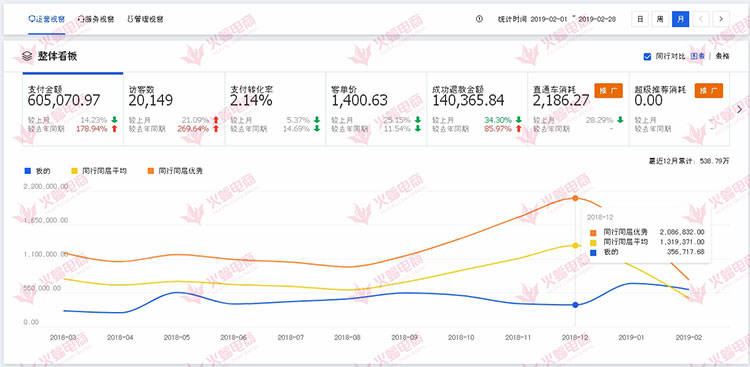Screen dimensions: 750x367
Task: Click the layers icon next to 整体看板
Action: 27,56
